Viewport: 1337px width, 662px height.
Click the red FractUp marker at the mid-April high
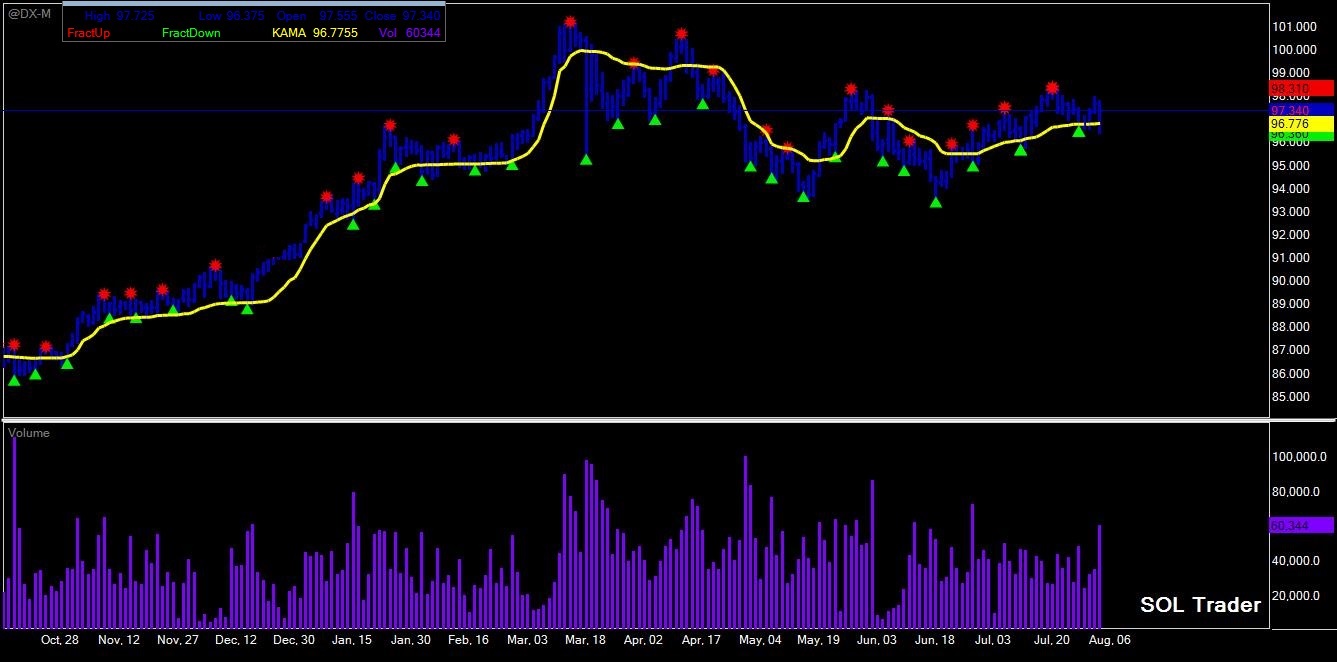point(681,34)
